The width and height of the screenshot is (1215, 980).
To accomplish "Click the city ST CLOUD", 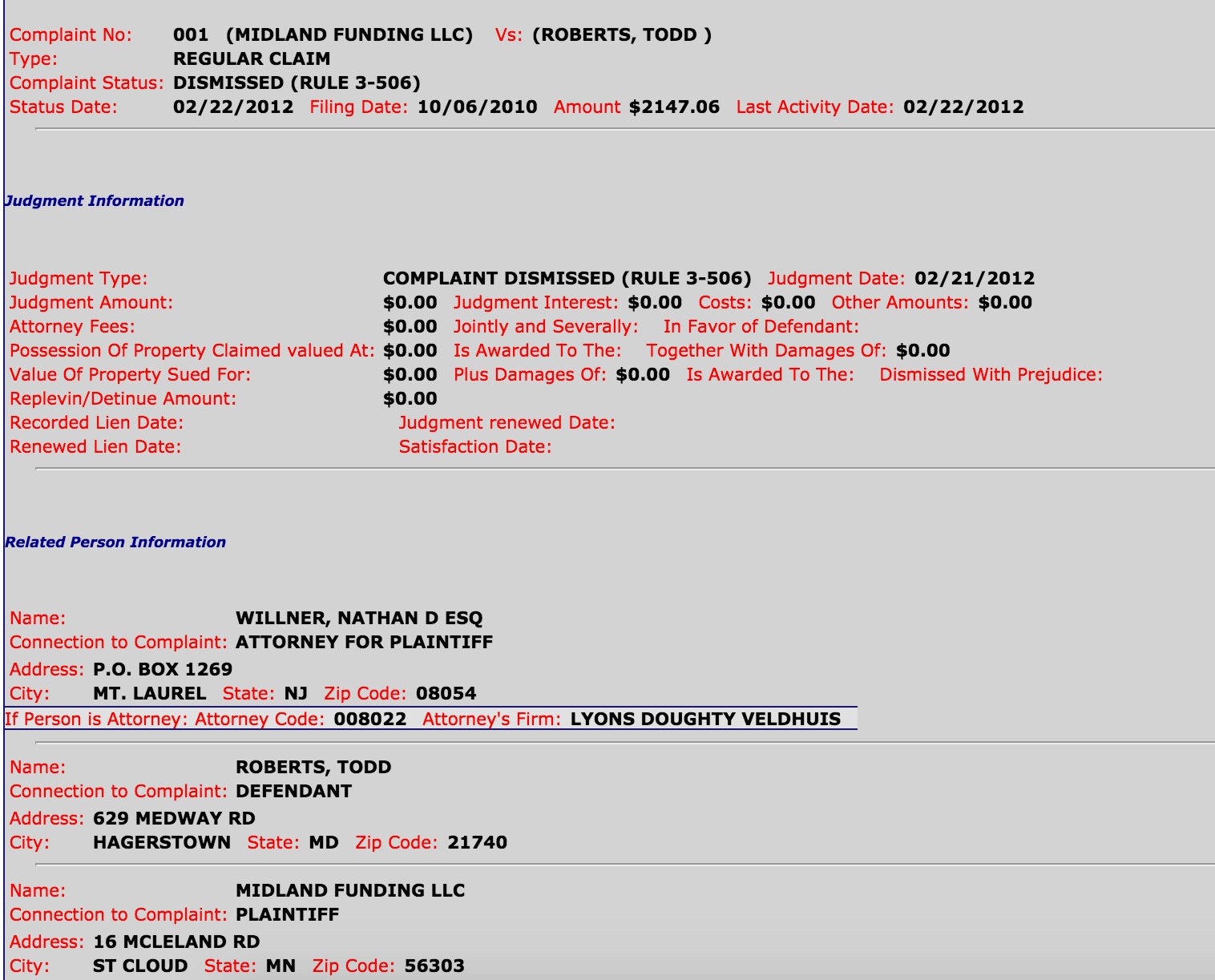I will pyautogui.click(x=140, y=966).
